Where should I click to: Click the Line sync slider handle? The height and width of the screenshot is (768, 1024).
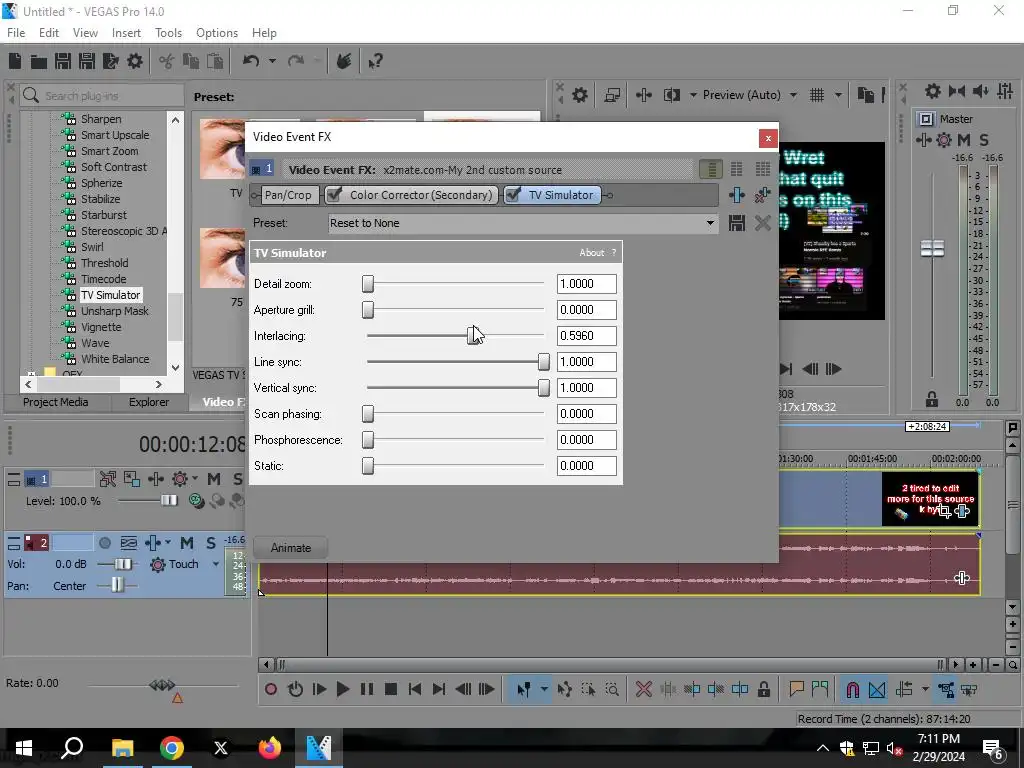click(543, 362)
